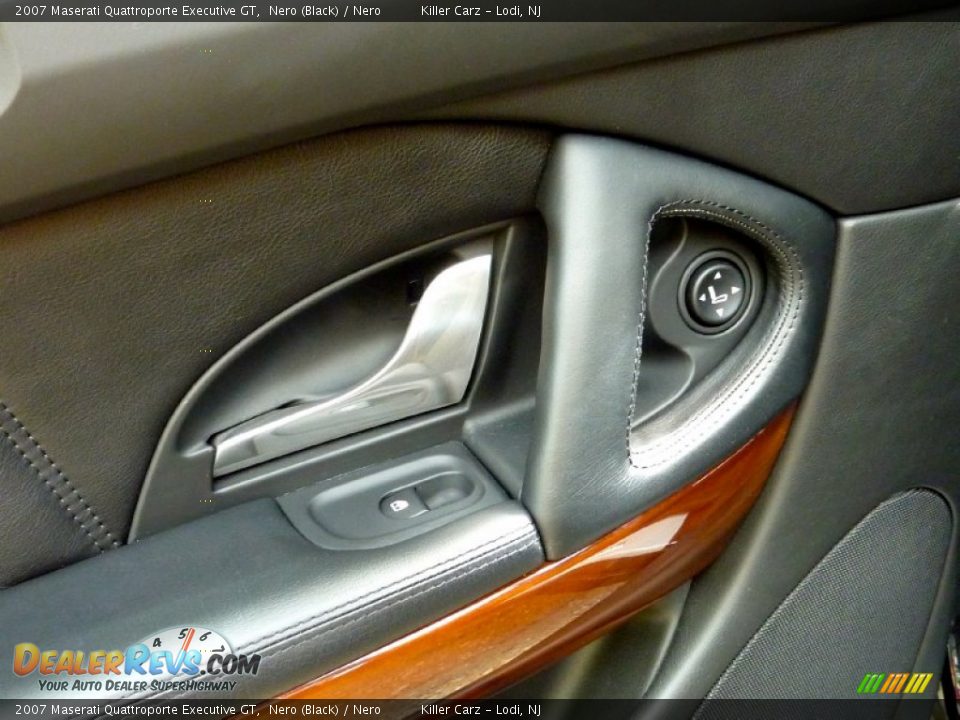This screenshot has height=720, width=960.
Task: Click the bottom caption 'Killer Carz - Lodi, NJ'
Action: point(481,710)
